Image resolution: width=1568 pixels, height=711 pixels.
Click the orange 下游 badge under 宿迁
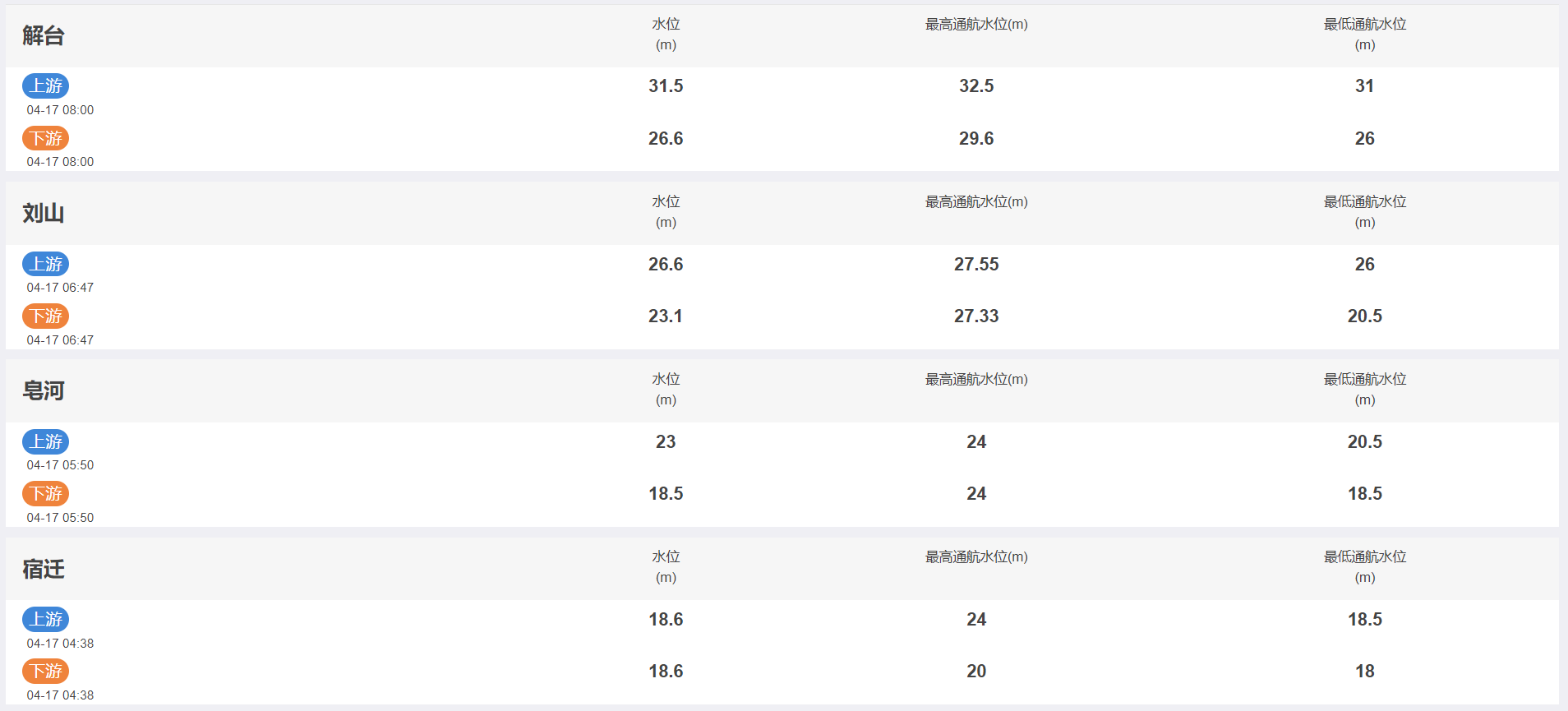(45, 671)
